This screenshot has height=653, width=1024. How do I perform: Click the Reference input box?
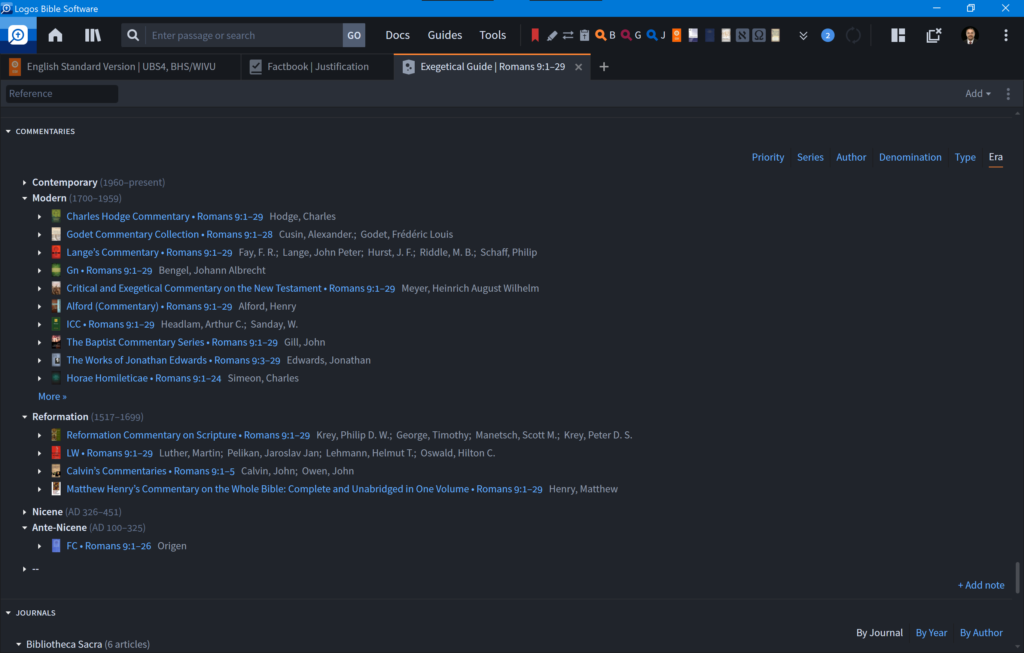[x=61, y=93]
